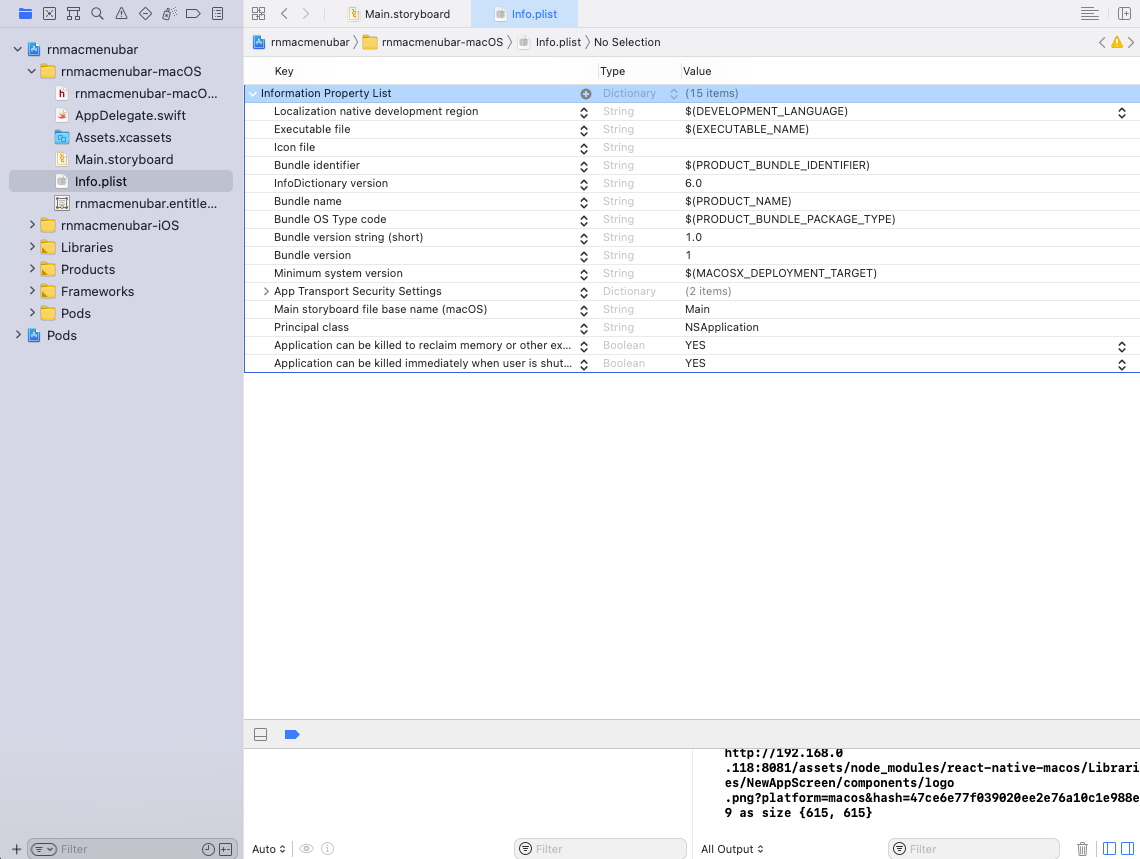The height and width of the screenshot is (859, 1140).
Task: Expand the rnmacmenubar-iOS group
Action: (31, 225)
